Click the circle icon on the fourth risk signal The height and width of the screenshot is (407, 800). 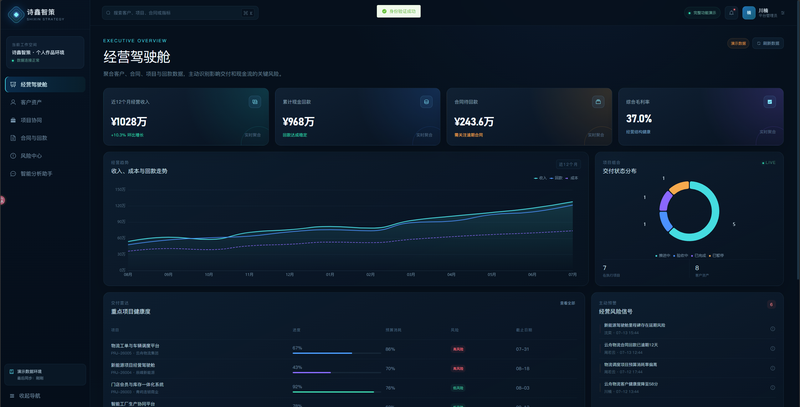point(772,388)
